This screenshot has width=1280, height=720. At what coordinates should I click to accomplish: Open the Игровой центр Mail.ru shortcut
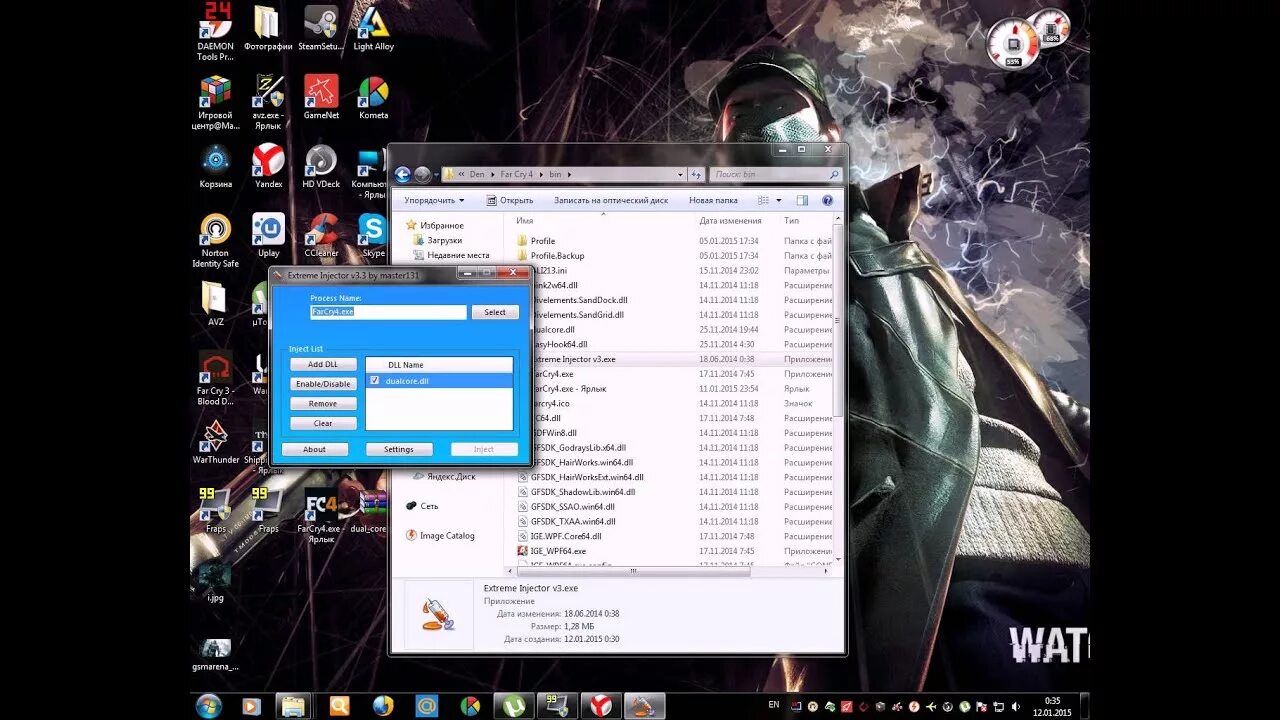pos(215,102)
